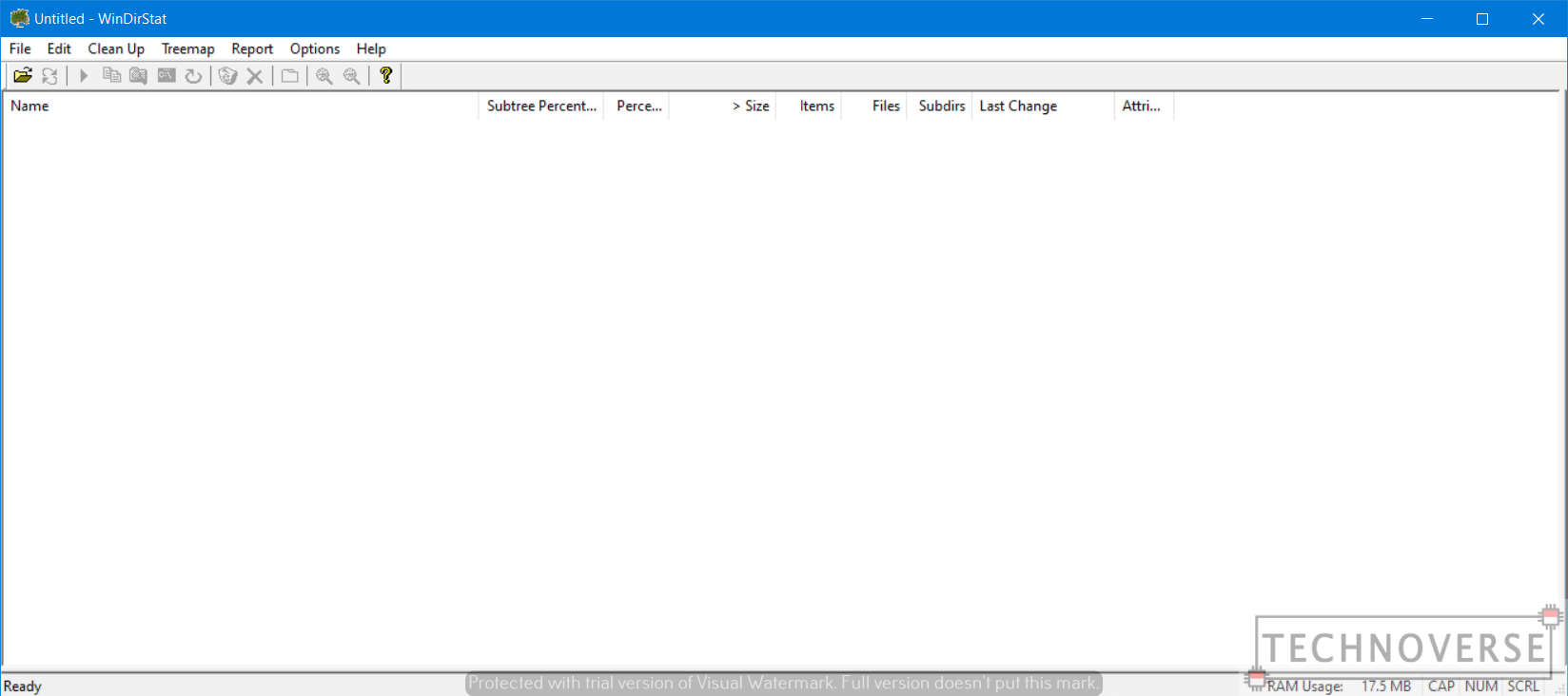Sort by the Files column header
1568x696 pixels.
click(874, 106)
